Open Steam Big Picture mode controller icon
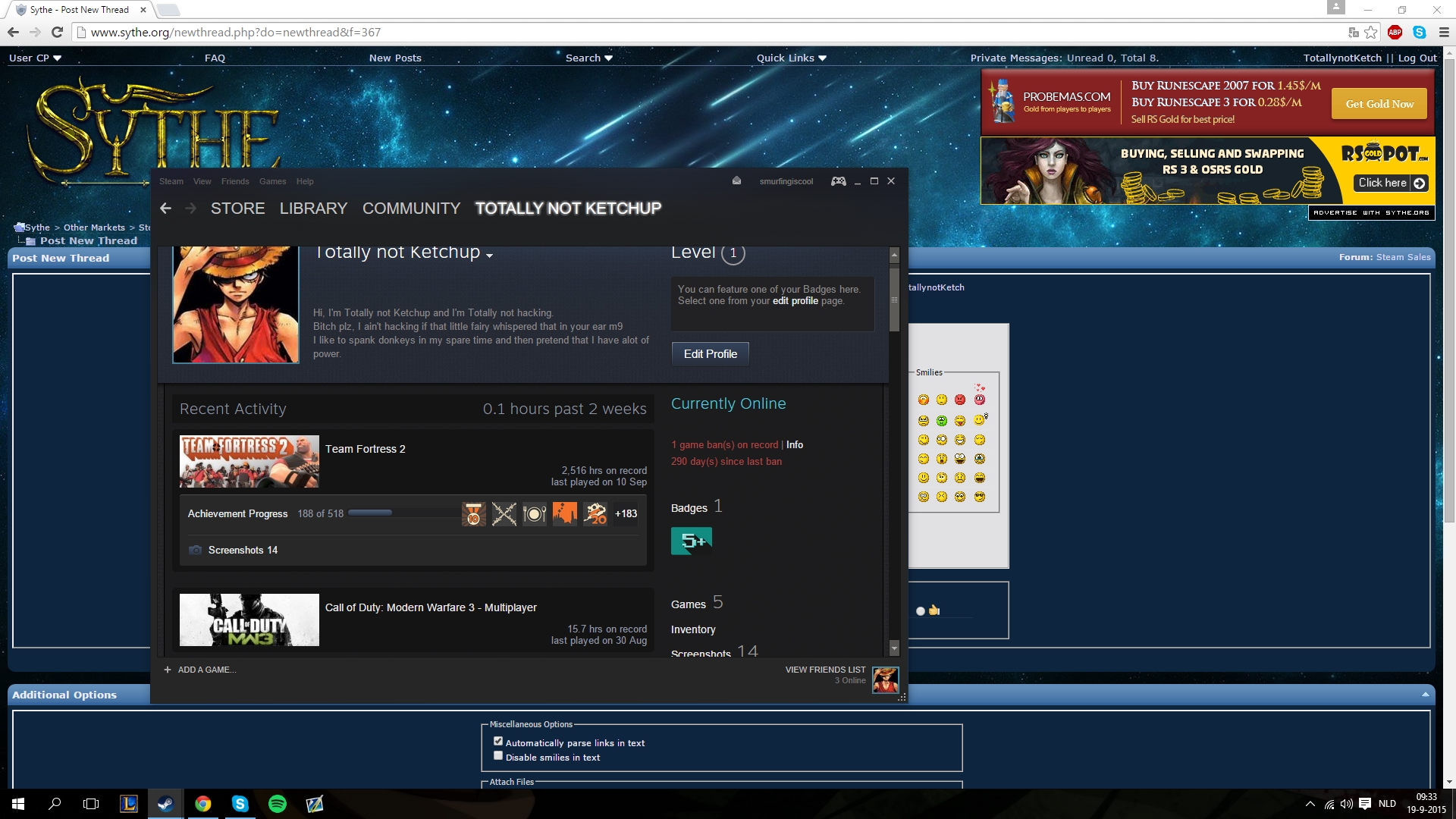The image size is (1456, 819). [x=838, y=181]
